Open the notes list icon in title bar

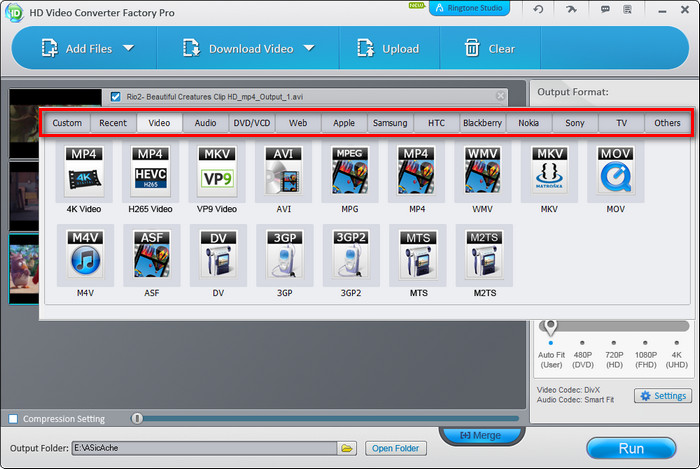pyautogui.click(x=628, y=9)
